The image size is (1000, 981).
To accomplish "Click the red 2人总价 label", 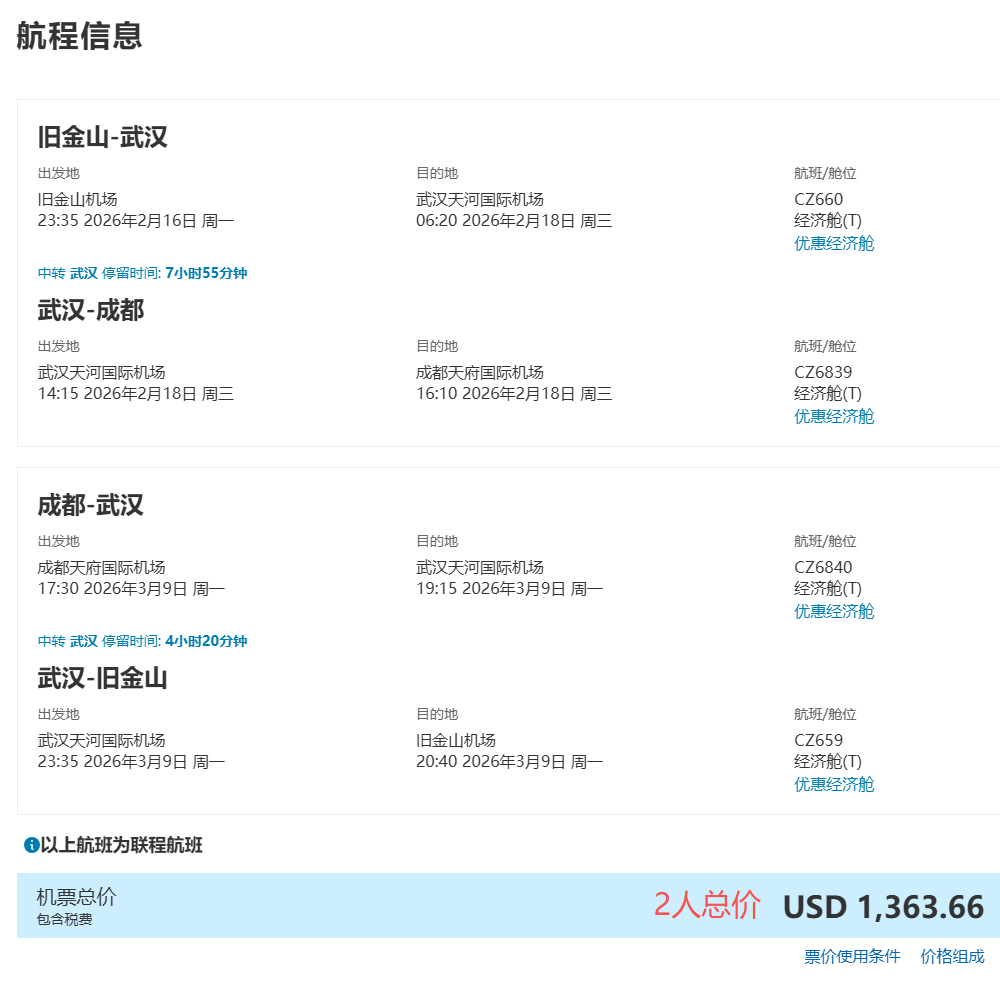I will click(x=707, y=904).
